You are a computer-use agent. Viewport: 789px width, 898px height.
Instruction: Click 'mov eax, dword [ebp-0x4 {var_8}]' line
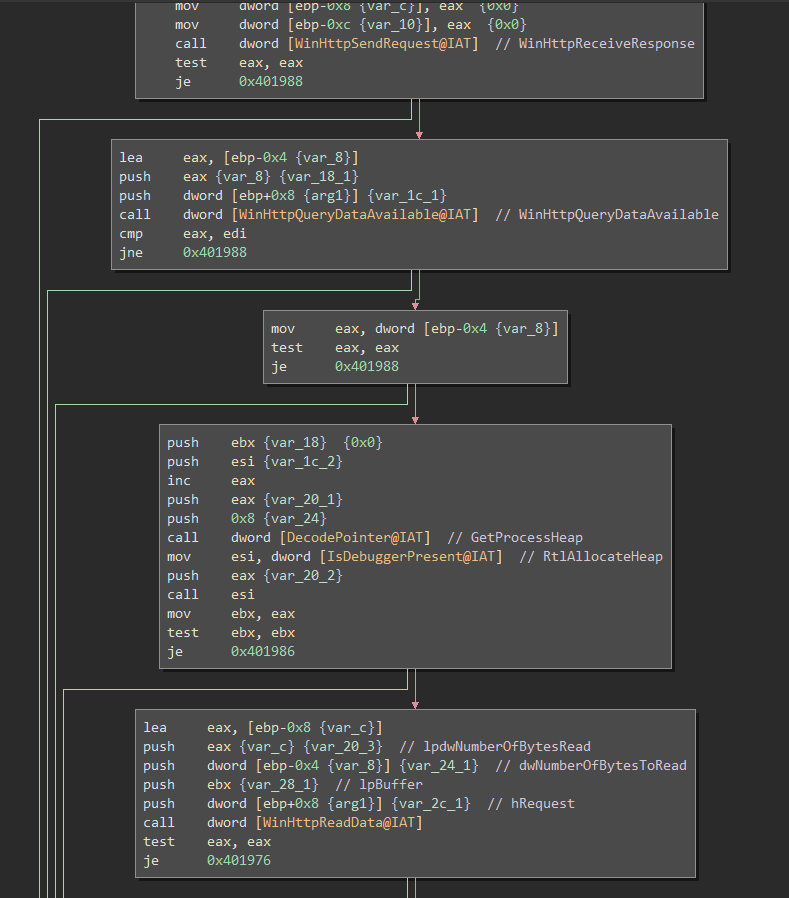(415, 329)
